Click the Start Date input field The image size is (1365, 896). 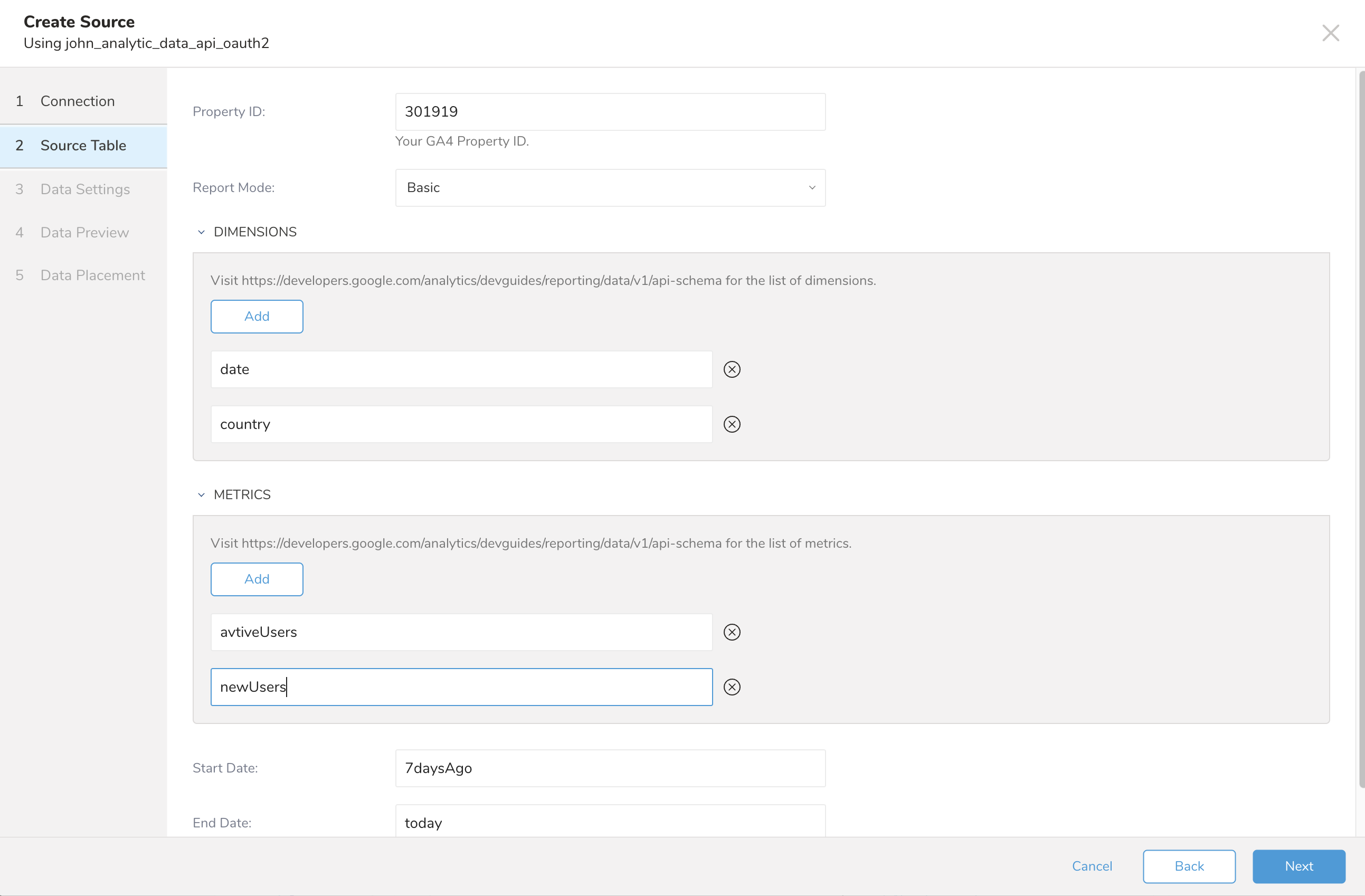(x=610, y=768)
